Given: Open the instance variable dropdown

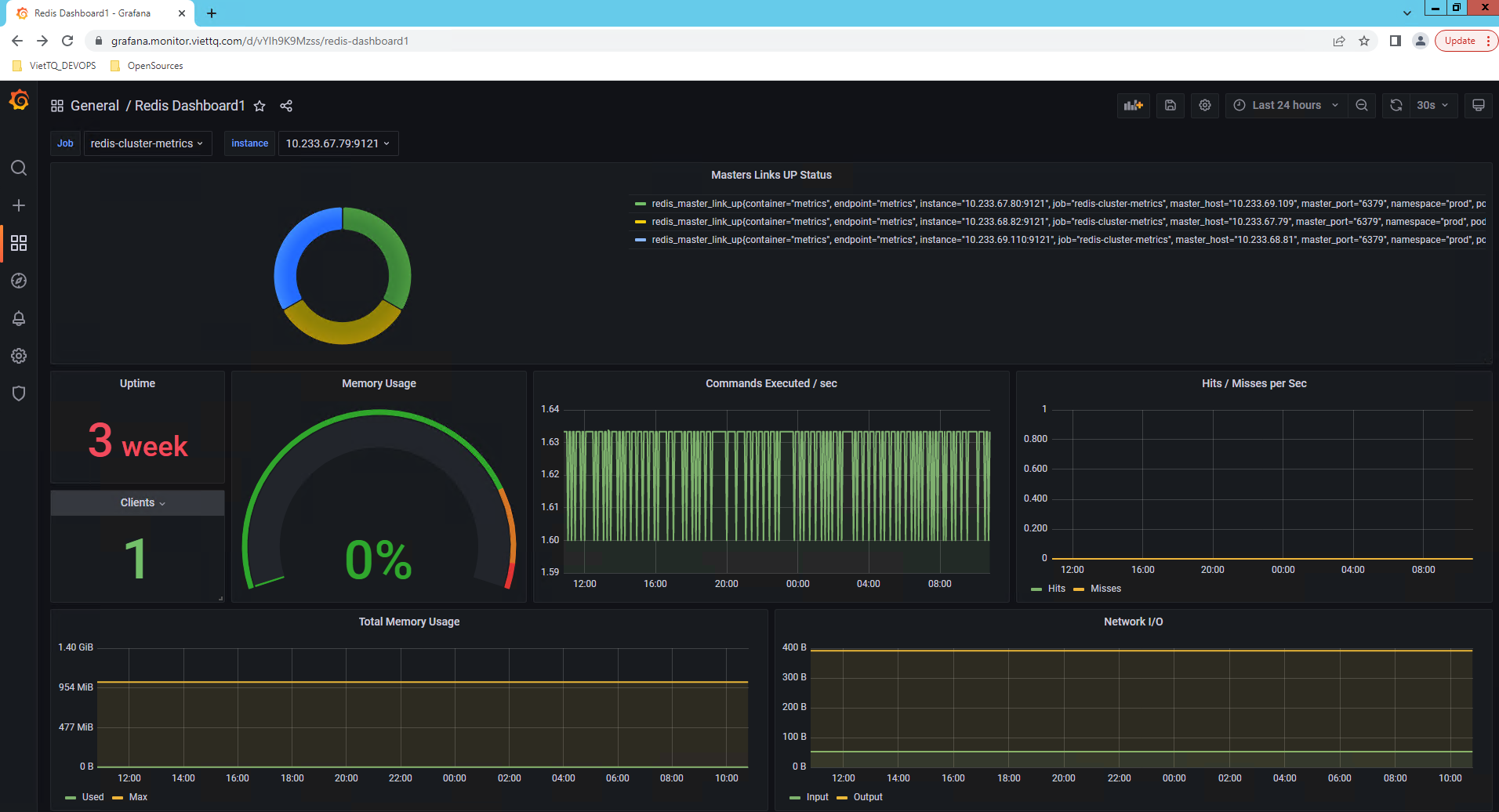Looking at the screenshot, I should click(x=338, y=143).
